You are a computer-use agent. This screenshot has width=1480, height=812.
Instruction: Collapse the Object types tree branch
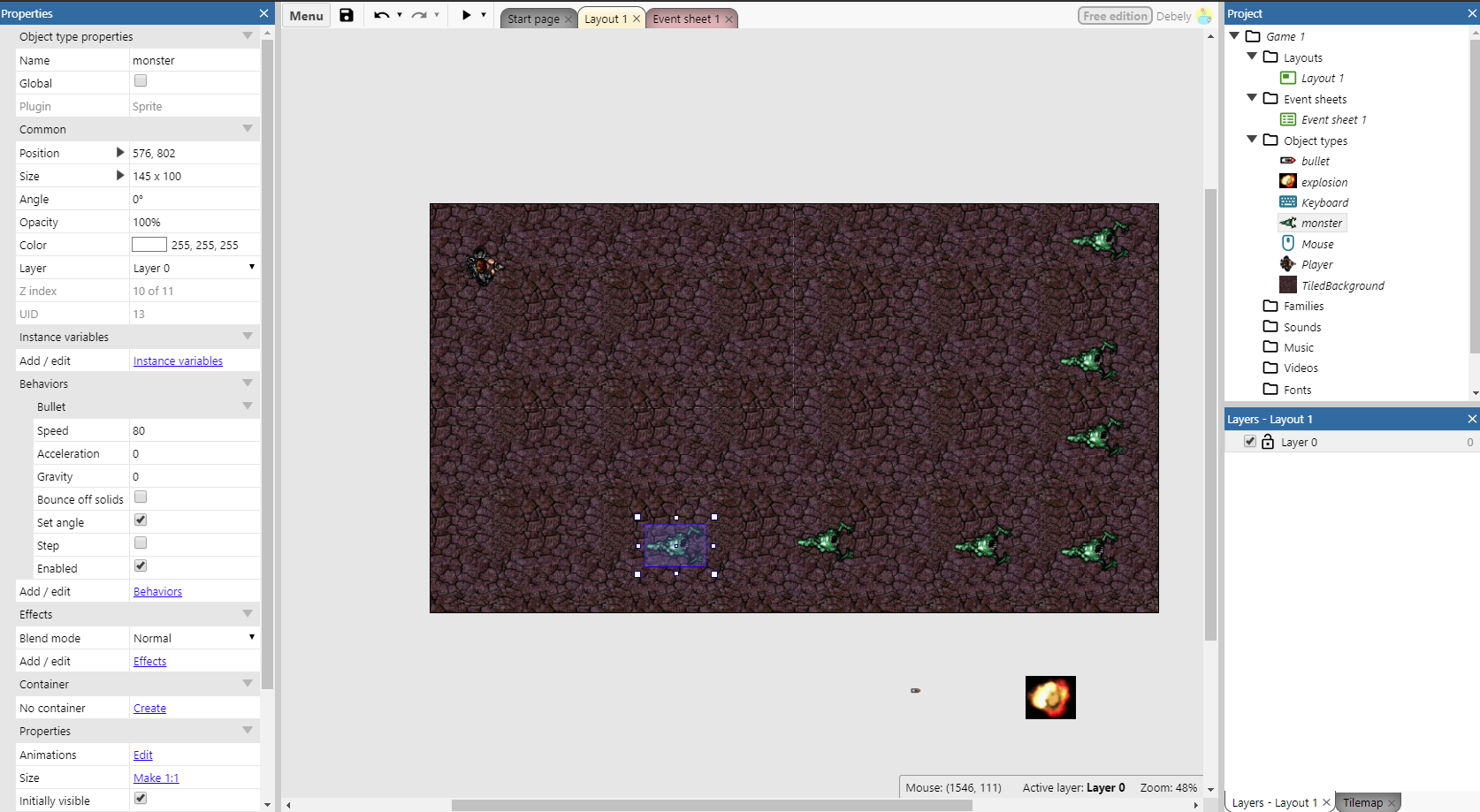[1252, 140]
